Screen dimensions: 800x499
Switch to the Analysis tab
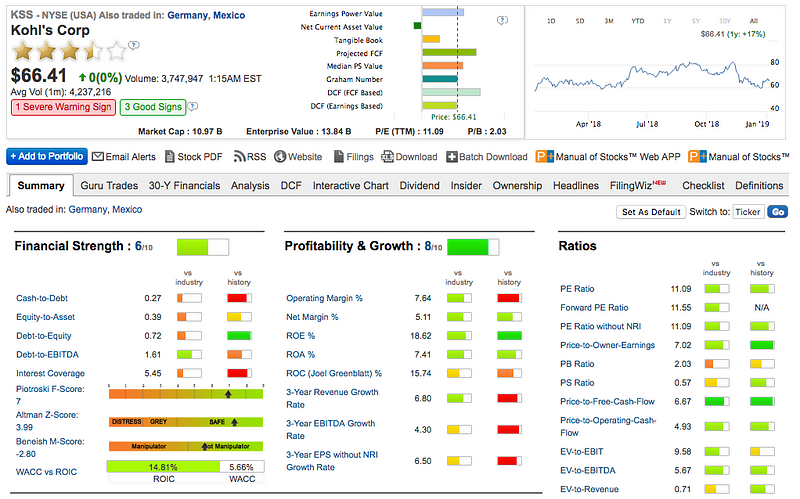pos(250,186)
